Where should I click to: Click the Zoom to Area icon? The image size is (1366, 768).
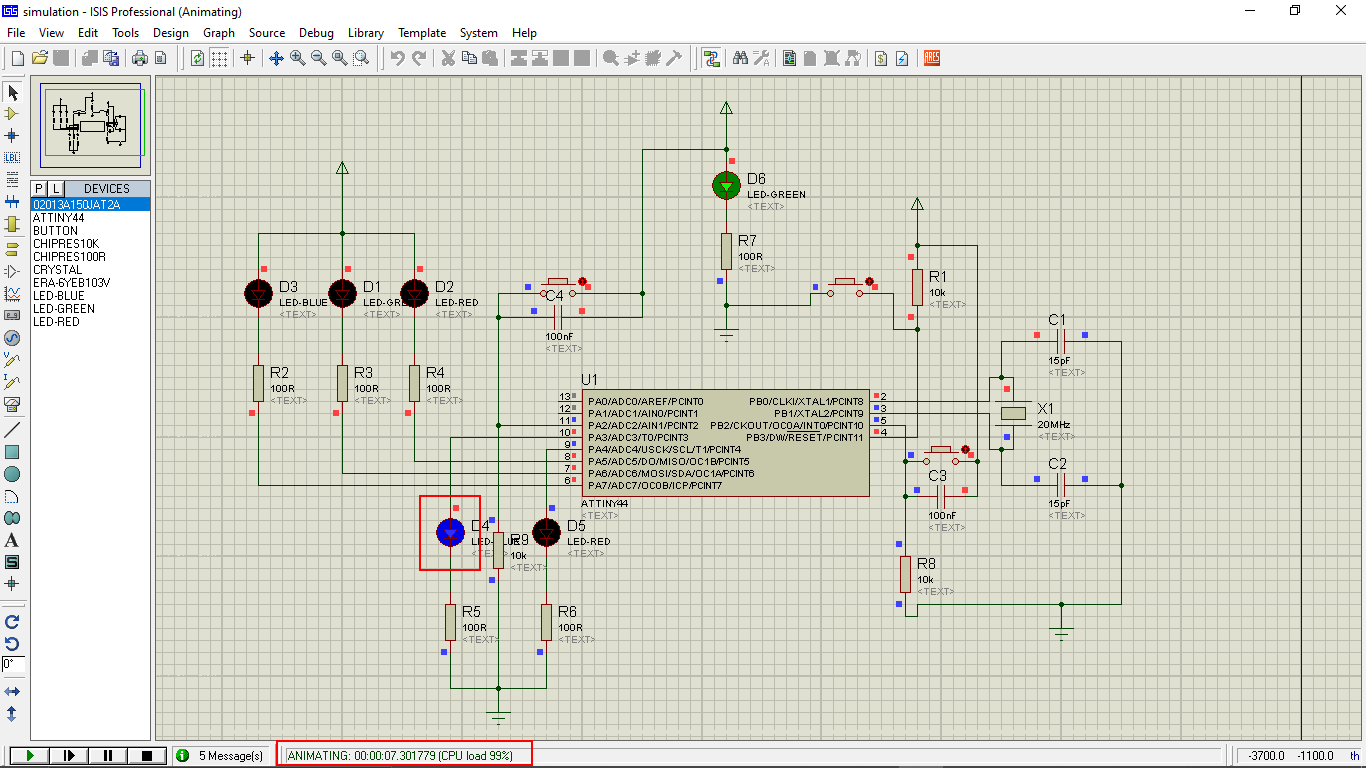click(361, 58)
